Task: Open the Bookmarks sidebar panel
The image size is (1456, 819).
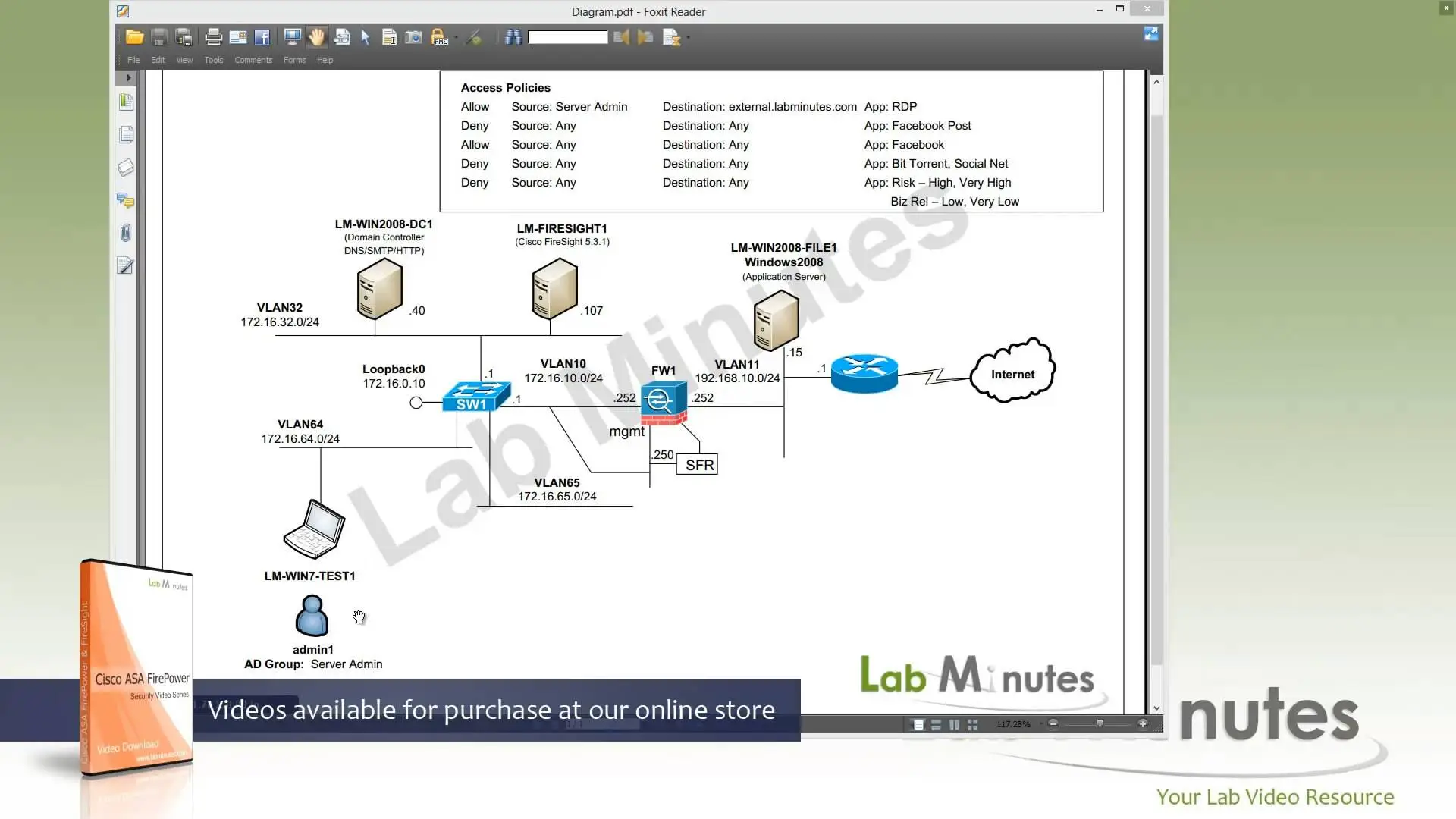Action: [126, 102]
